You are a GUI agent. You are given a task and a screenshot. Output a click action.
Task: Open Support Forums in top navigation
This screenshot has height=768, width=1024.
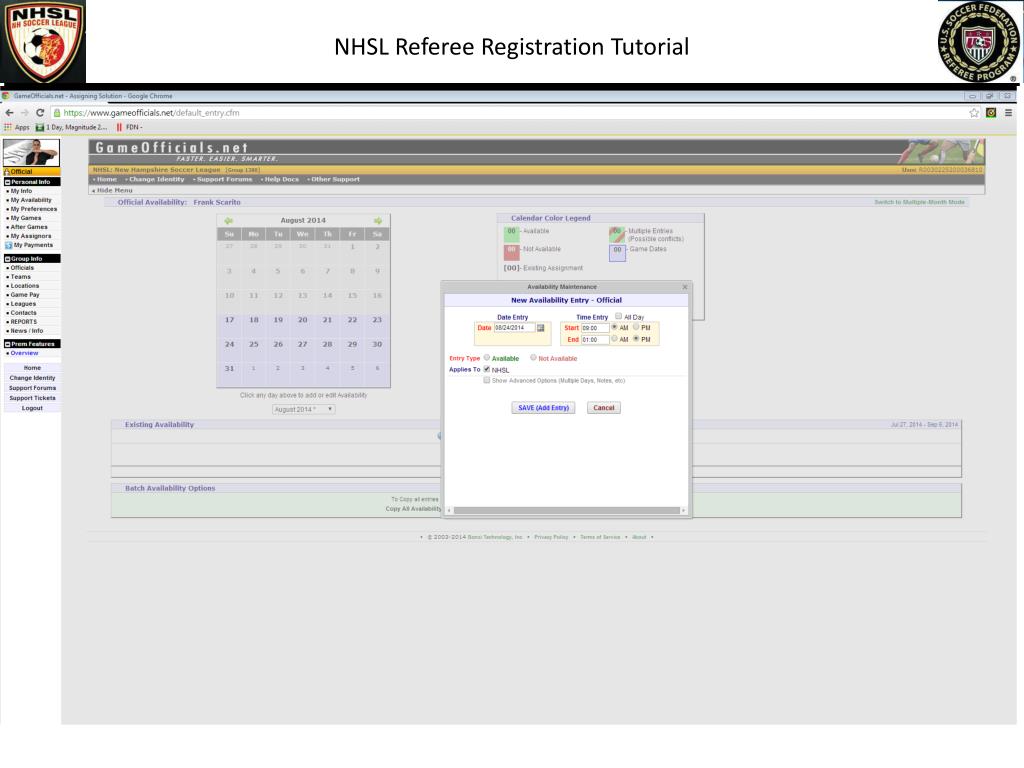223,179
